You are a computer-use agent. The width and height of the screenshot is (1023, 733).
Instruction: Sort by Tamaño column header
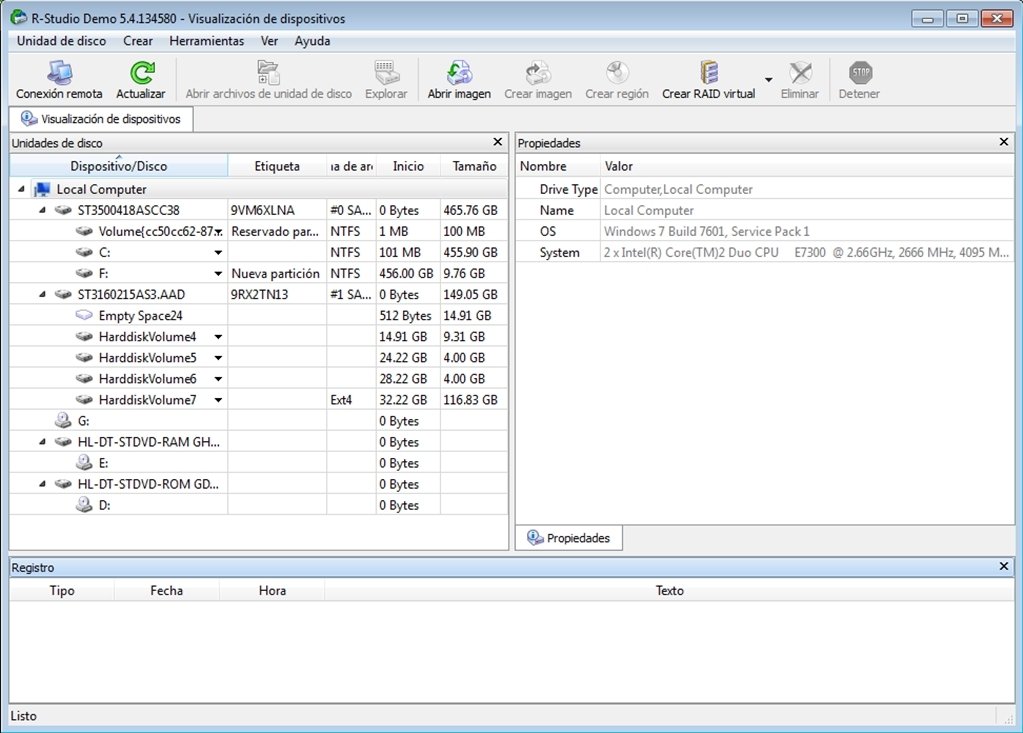pos(474,166)
